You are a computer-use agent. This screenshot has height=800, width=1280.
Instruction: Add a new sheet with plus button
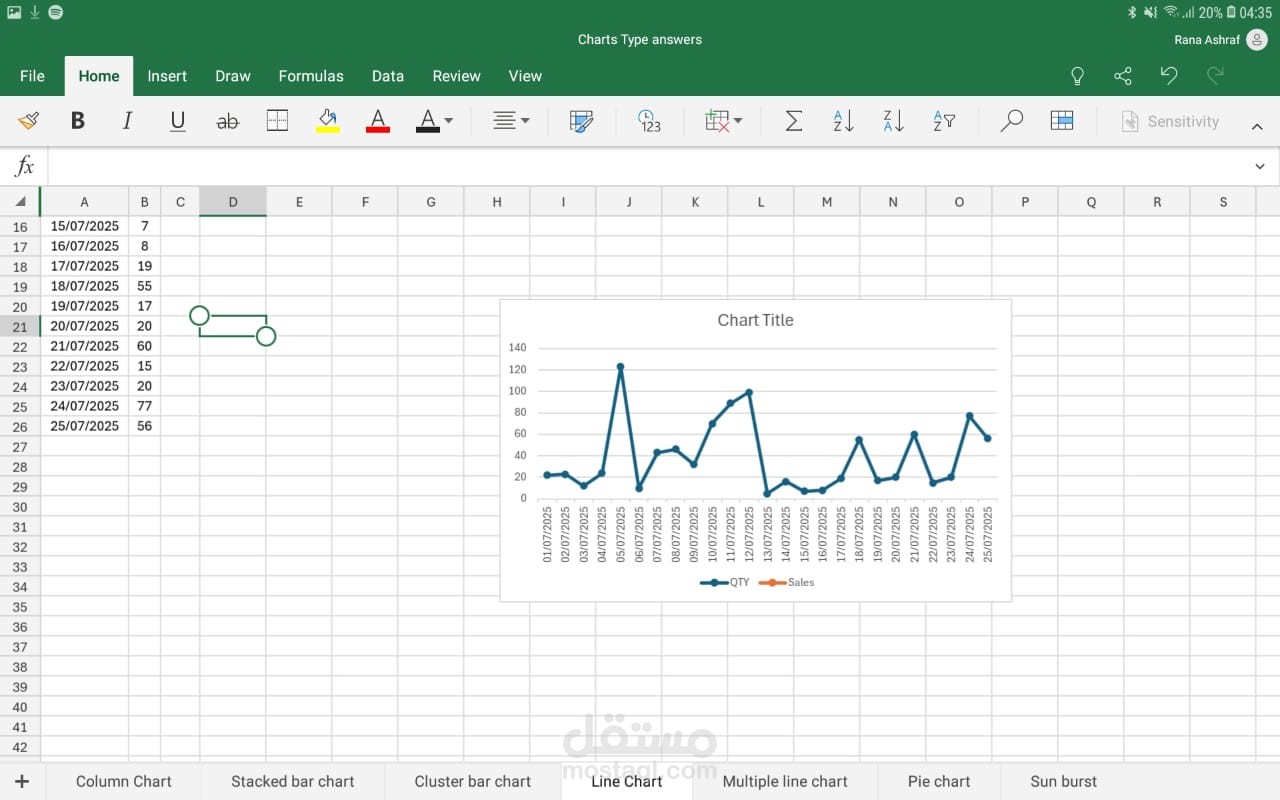22,781
